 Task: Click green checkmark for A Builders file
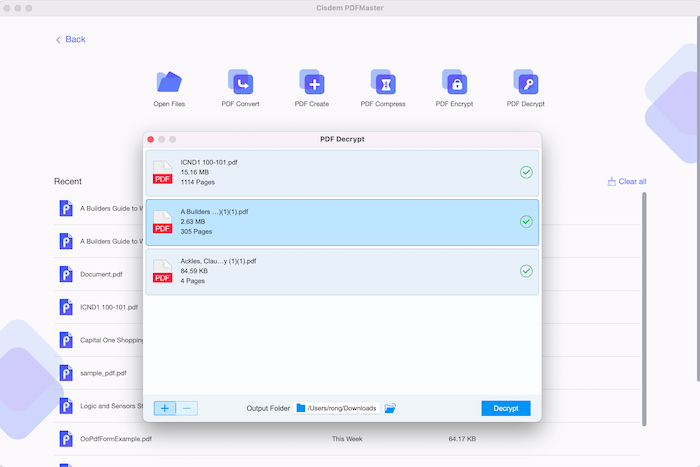(526, 221)
